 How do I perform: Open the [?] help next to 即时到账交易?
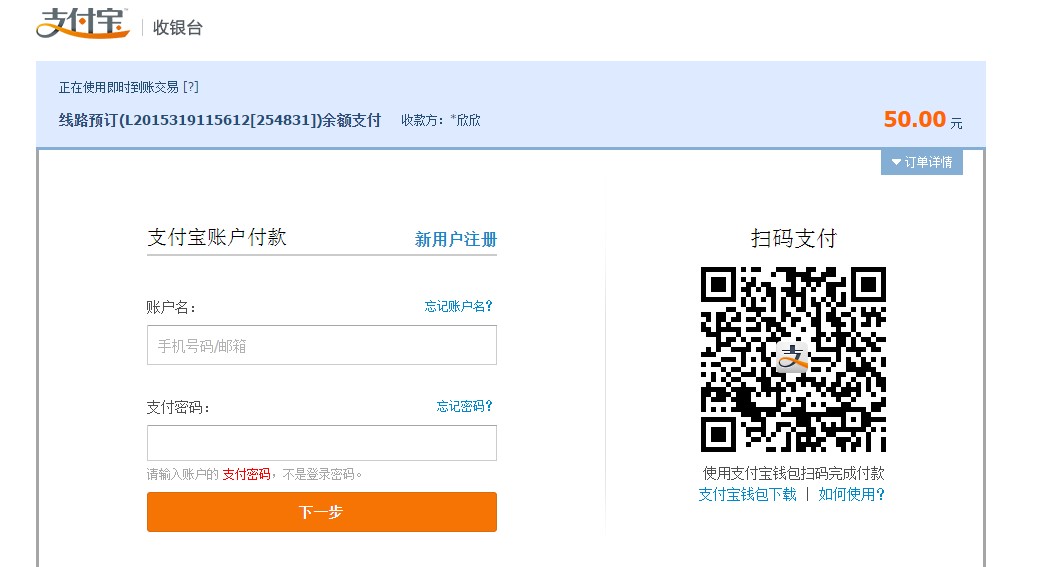191,87
